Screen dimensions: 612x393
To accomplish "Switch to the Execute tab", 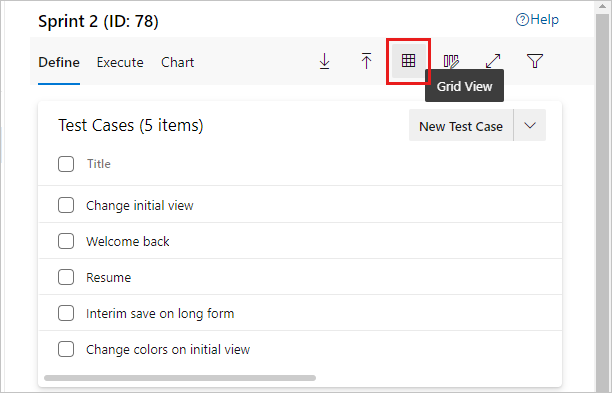I will tap(120, 62).
